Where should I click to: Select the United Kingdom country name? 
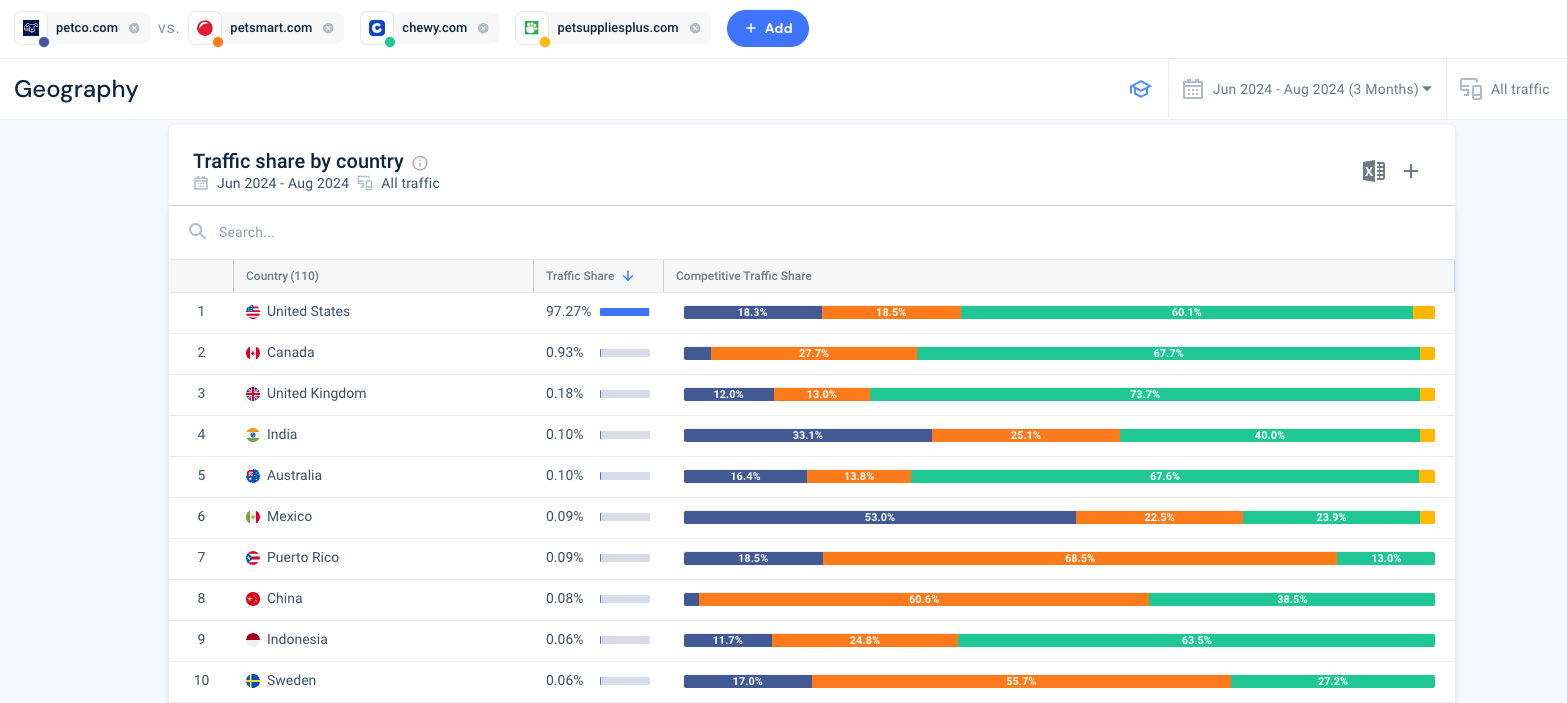(316, 393)
